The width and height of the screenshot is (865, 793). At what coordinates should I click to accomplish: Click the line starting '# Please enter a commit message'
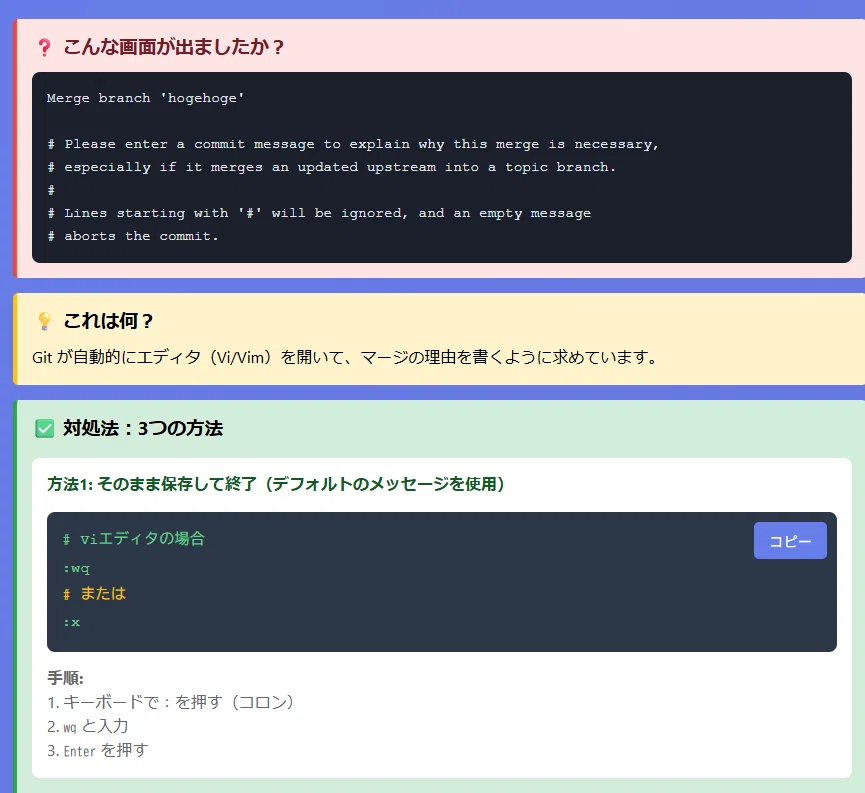pyautogui.click(x=353, y=145)
